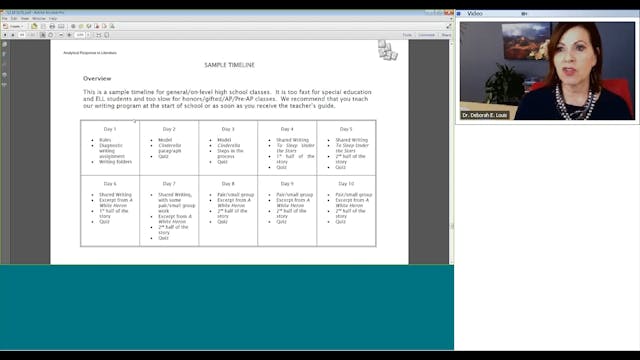
Task: Click the green speech-bubble icon beside sticky note
Action: point(89,26)
